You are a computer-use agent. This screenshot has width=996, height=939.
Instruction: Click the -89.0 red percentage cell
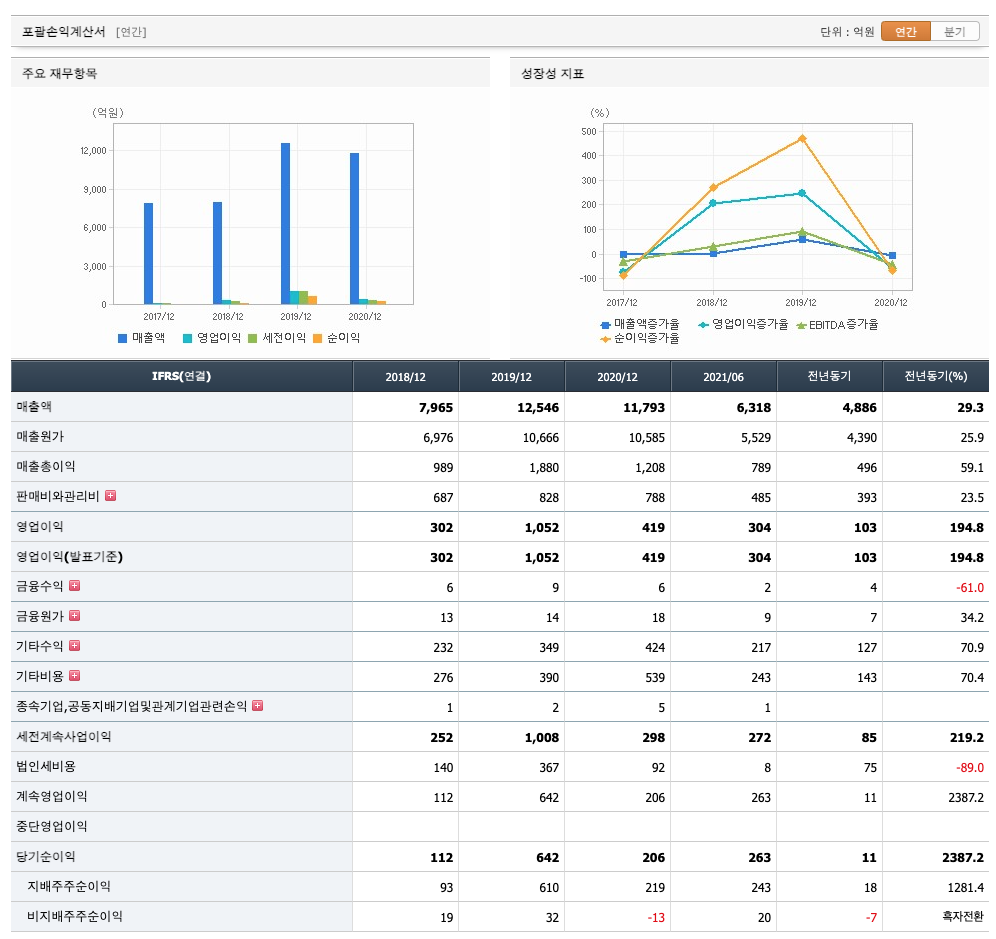936,767
